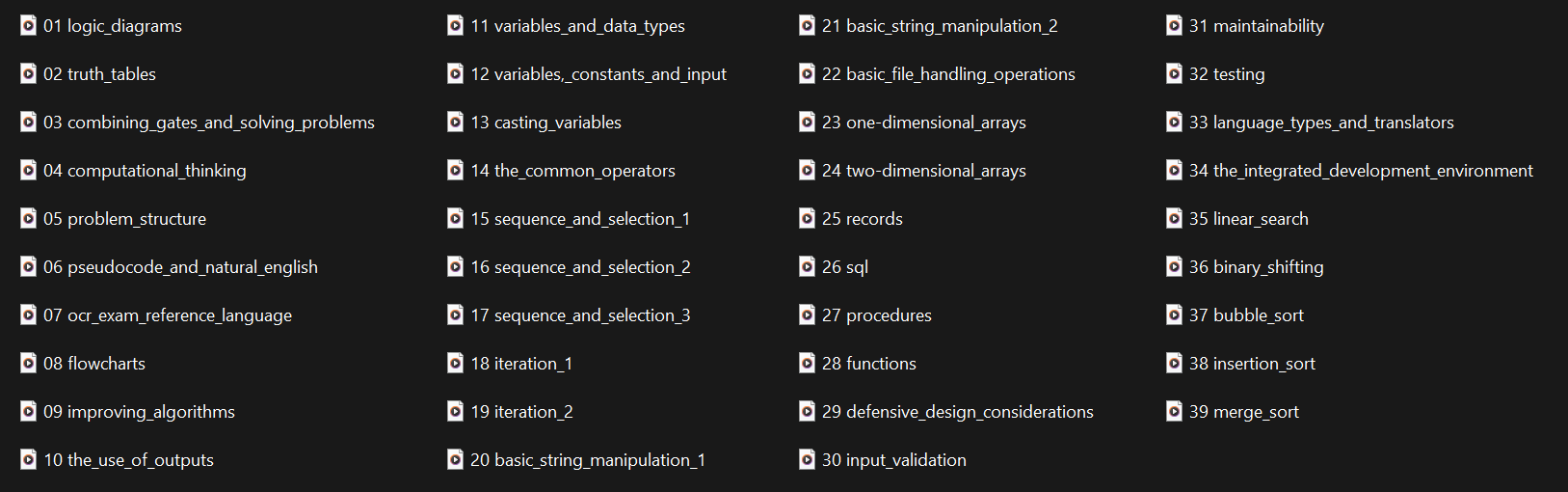This screenshot has width=1568, height=492.
Task: Select 20 basic_string_manipulation_1 file name
Action: [x=588, y=460]
